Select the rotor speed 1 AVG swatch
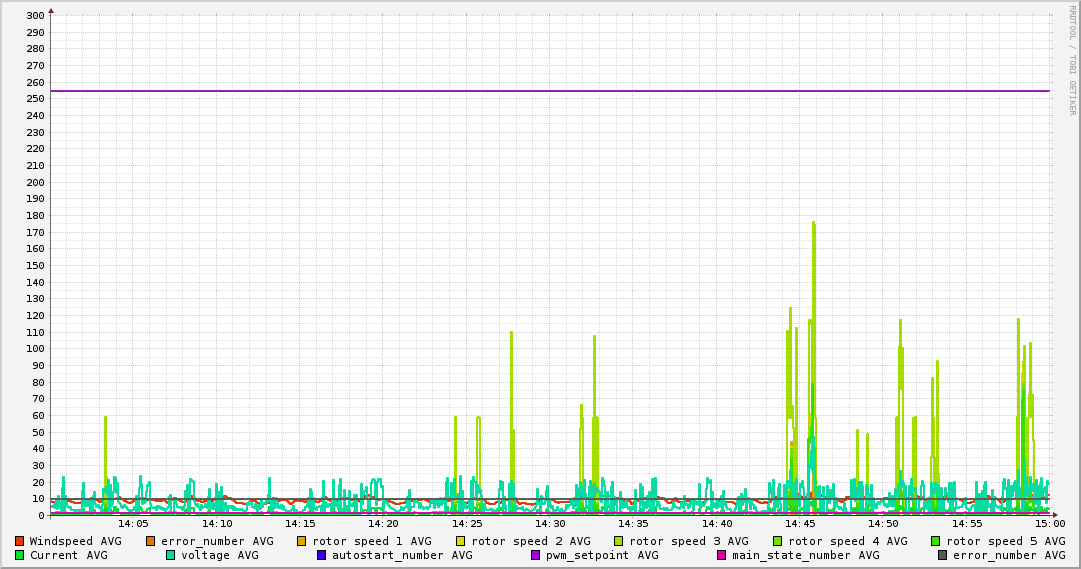The height and width of the screenshot is (569, 1081). (x=302, y=541)
